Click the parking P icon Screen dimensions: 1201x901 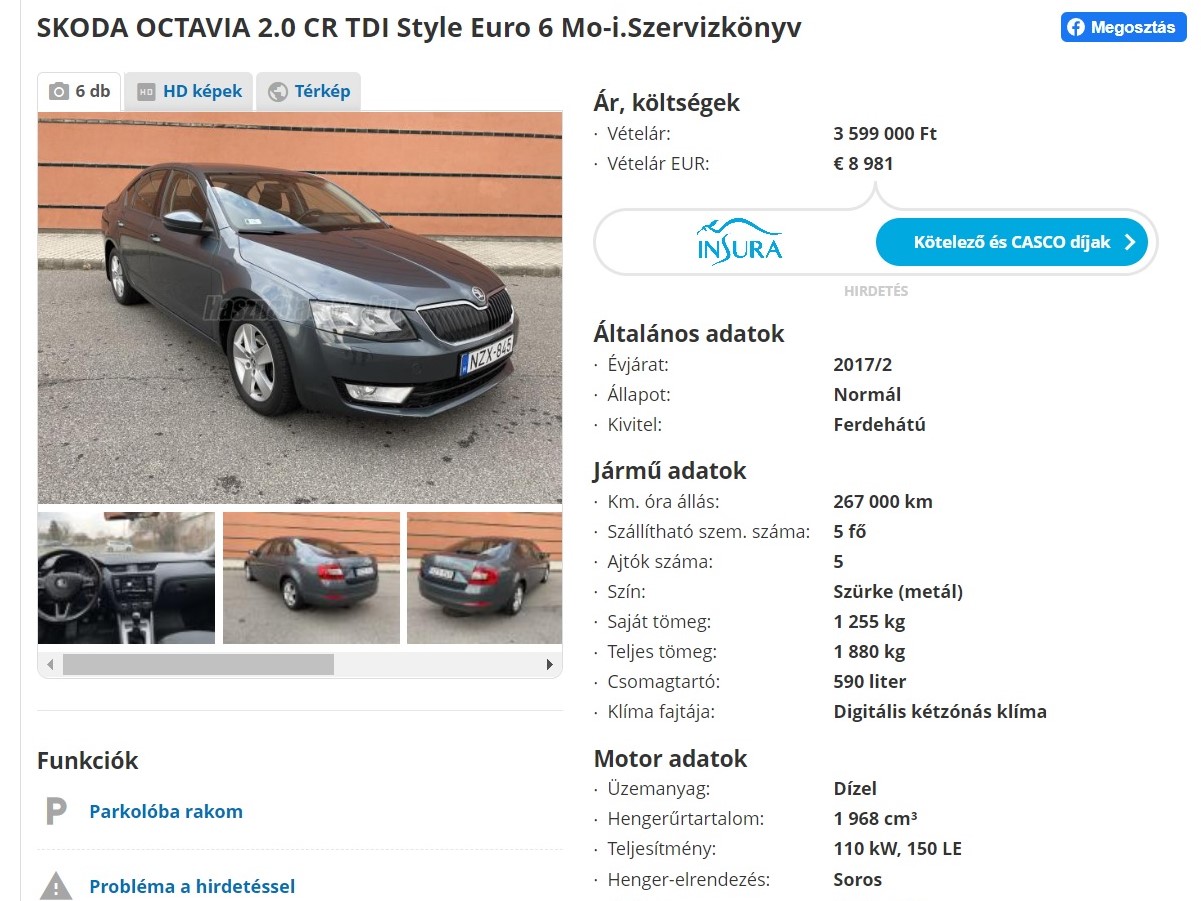click(56, 811)
